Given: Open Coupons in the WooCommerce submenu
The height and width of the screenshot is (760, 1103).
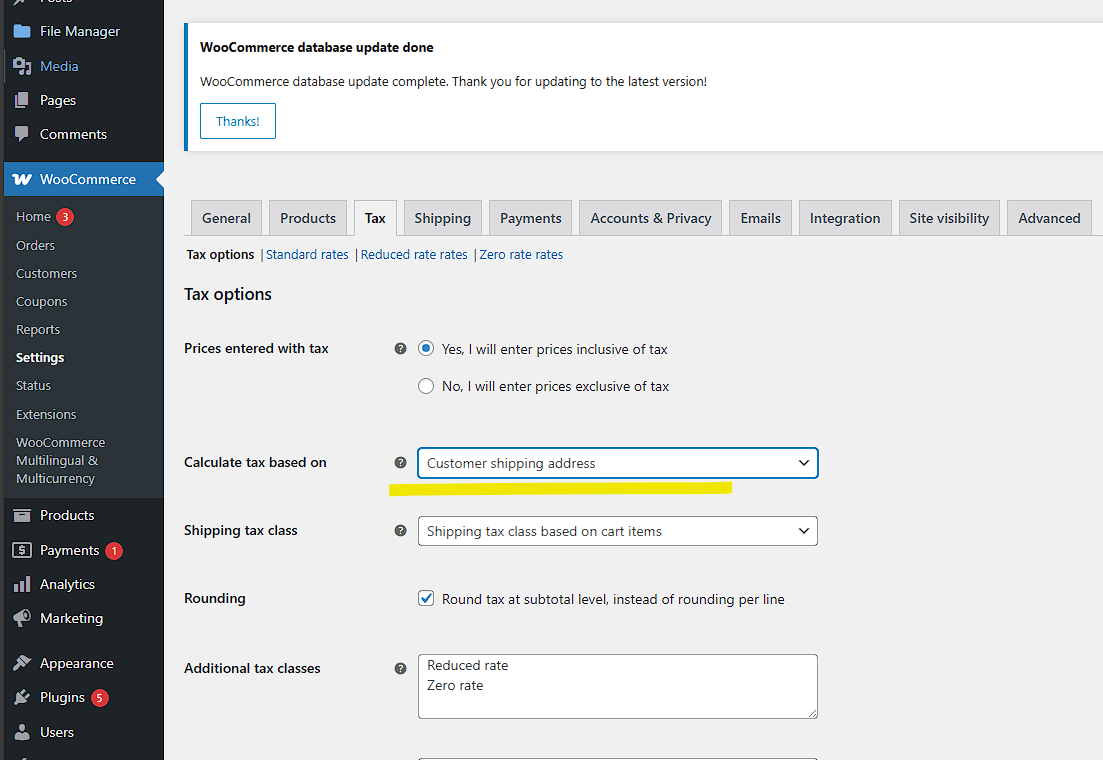Looking at the screenshot, I should tap(42, 301).
